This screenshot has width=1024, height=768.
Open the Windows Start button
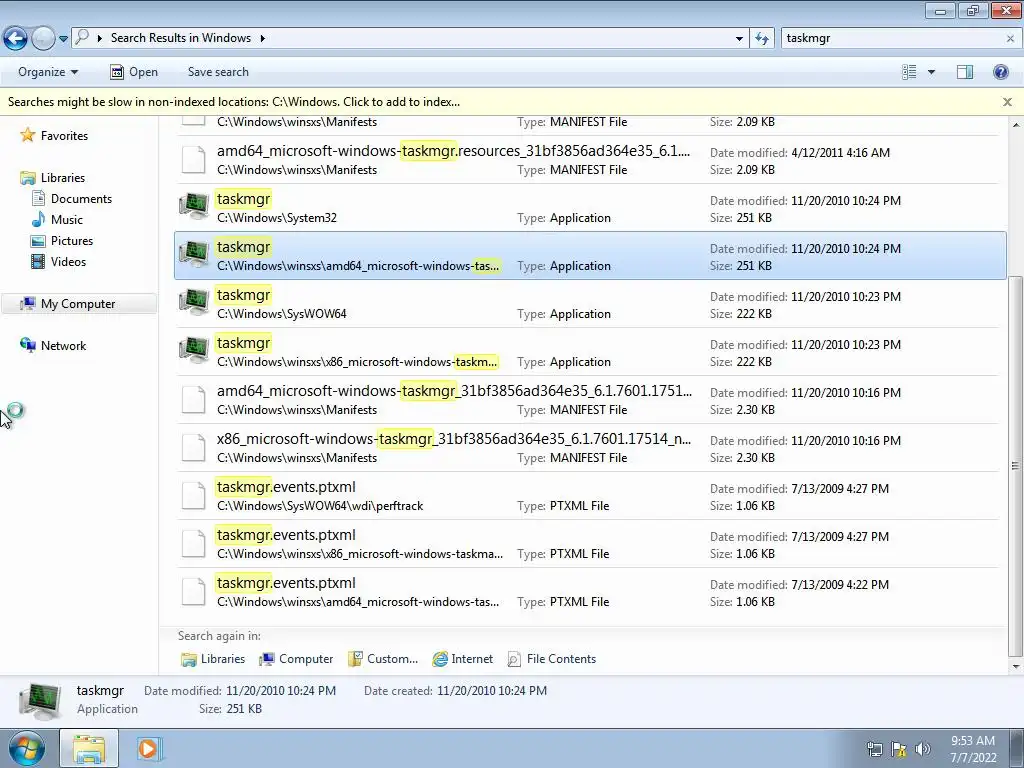(x=27, y=748)
